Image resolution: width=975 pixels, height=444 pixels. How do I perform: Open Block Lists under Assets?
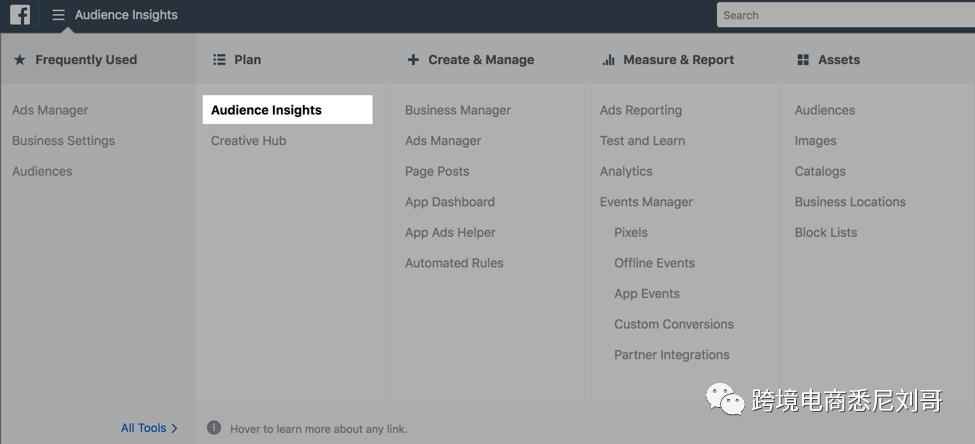826,232
